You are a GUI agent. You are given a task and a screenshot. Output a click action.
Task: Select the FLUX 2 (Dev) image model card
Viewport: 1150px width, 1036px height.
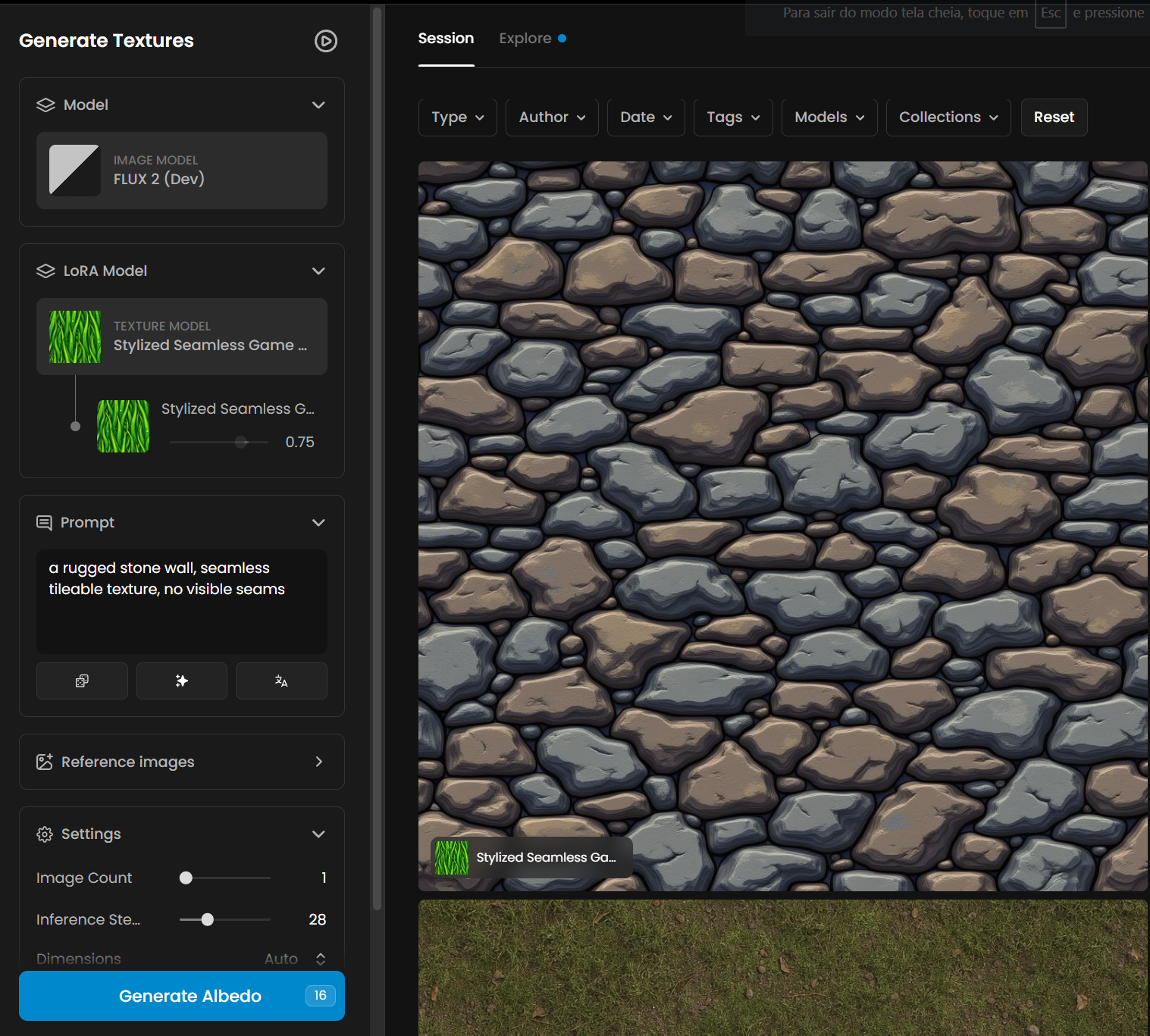(x=182, y=171)
